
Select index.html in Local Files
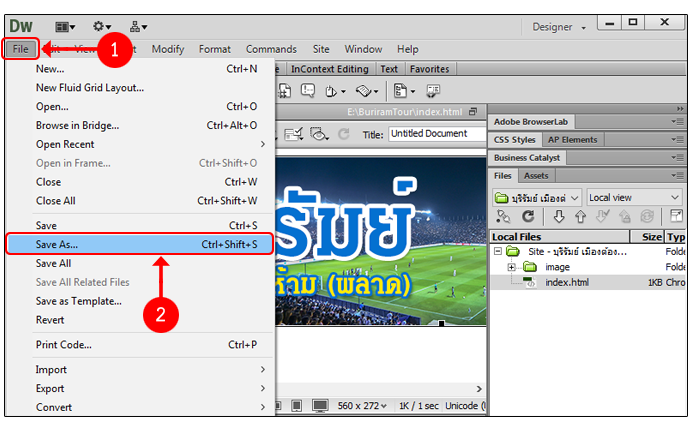pos(566,282)
